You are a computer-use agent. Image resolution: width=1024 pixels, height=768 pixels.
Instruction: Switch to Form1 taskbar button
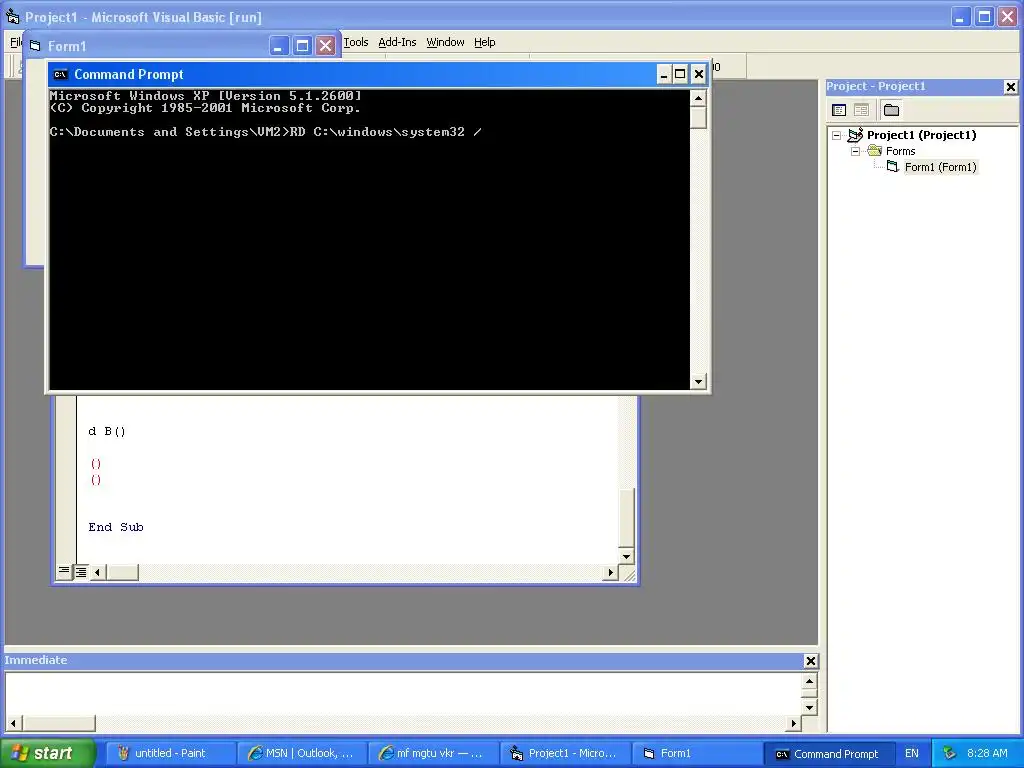pos(696,754)
